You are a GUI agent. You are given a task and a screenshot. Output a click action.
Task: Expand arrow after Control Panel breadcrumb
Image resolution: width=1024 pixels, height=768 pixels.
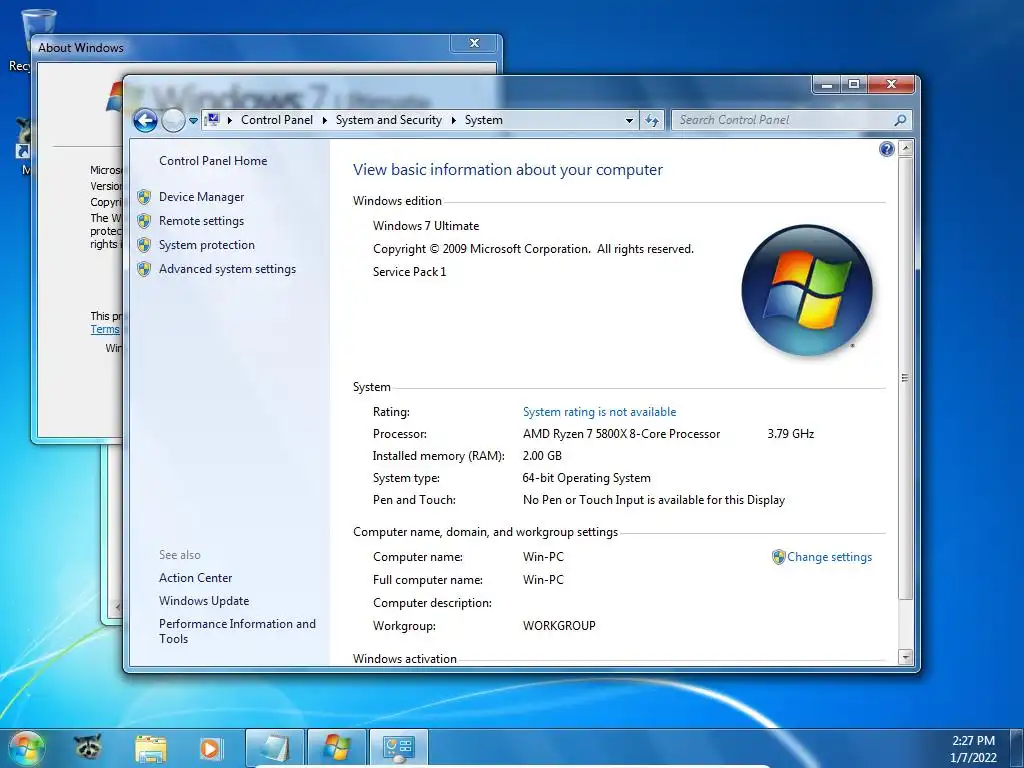(325, 120)
